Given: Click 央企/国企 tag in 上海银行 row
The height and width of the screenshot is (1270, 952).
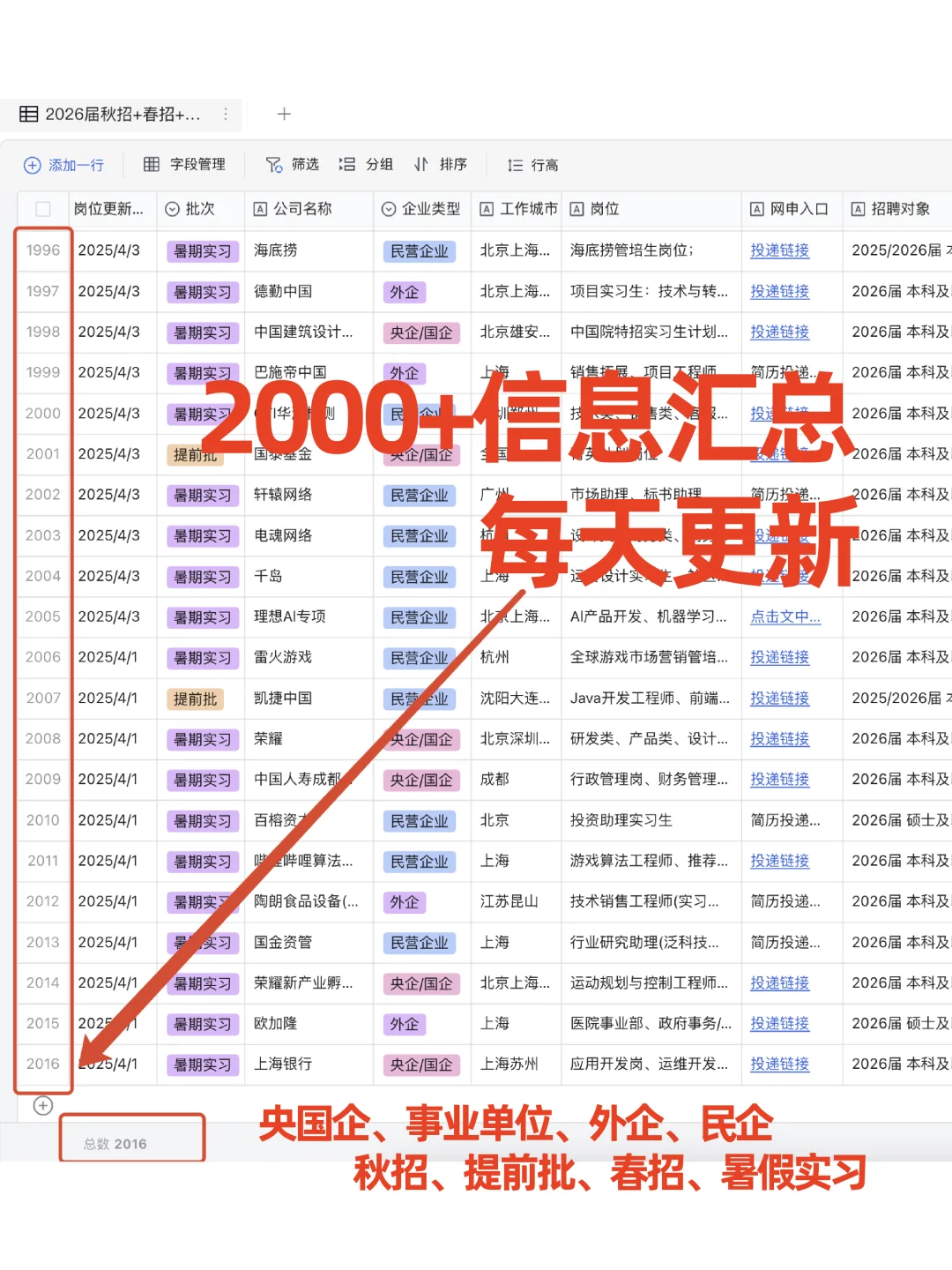Looking at the screenshot, I should [x=421, y=1065].
